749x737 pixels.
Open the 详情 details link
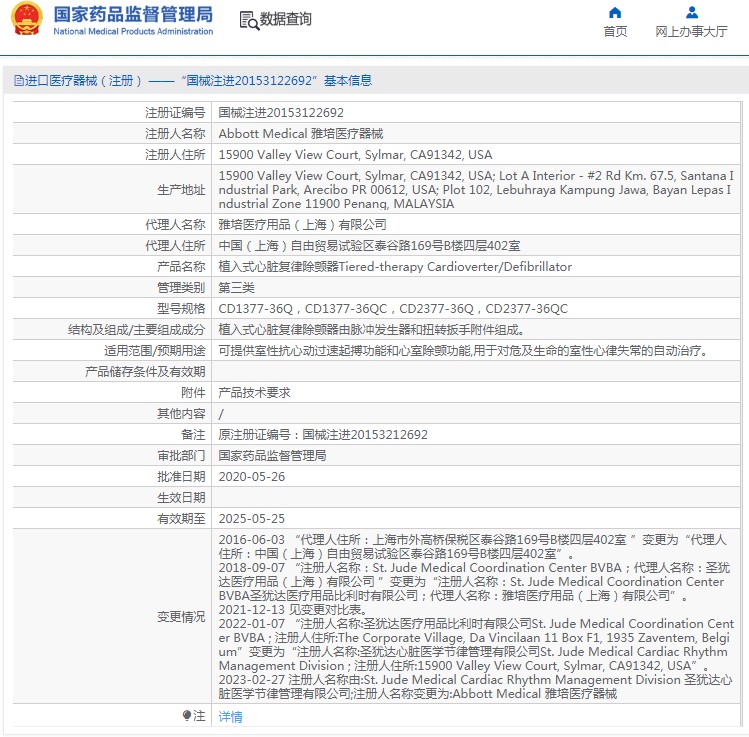pyautogui.click(x=230, y=716)
